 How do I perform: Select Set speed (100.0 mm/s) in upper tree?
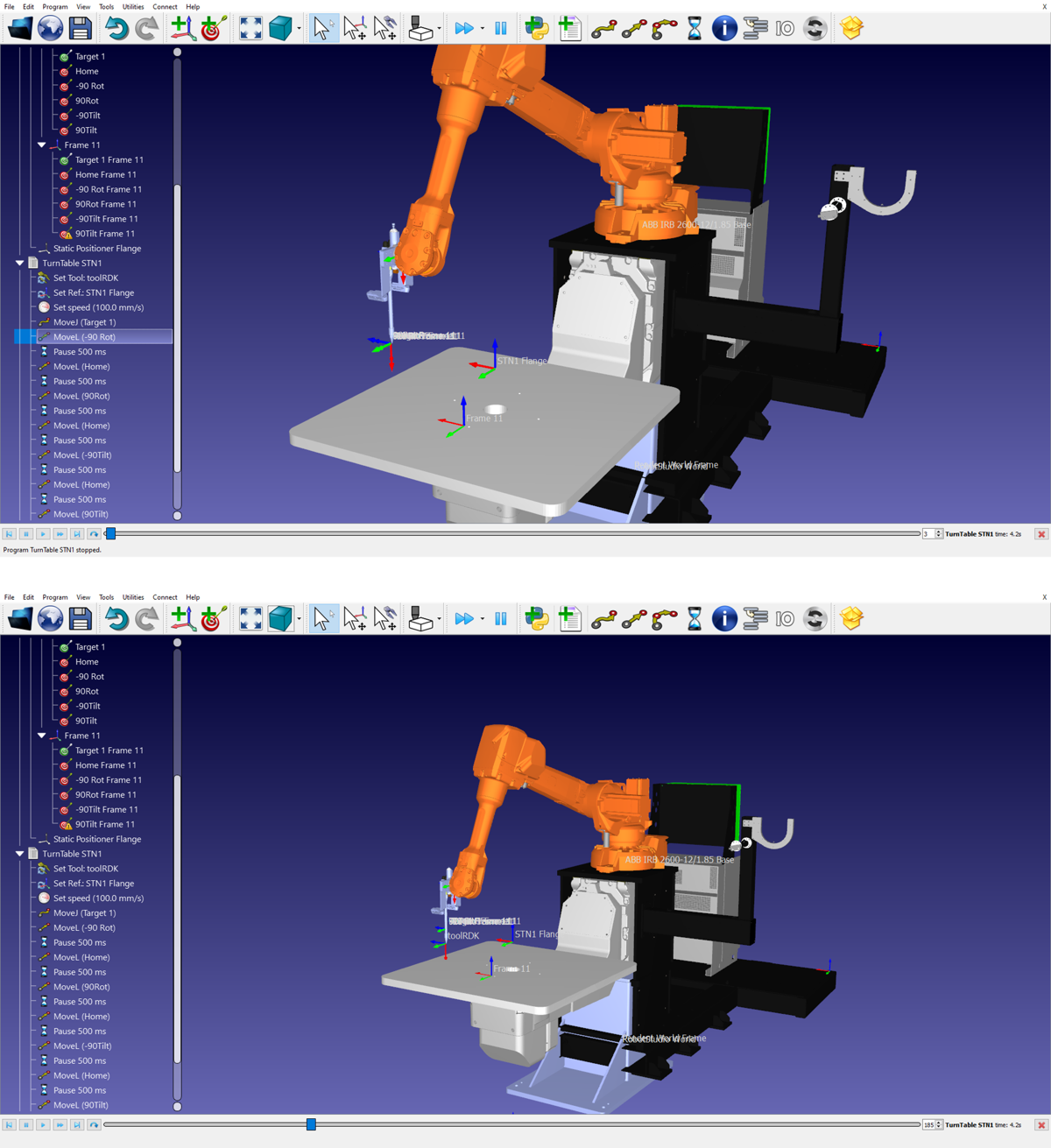tap(98, 307)
